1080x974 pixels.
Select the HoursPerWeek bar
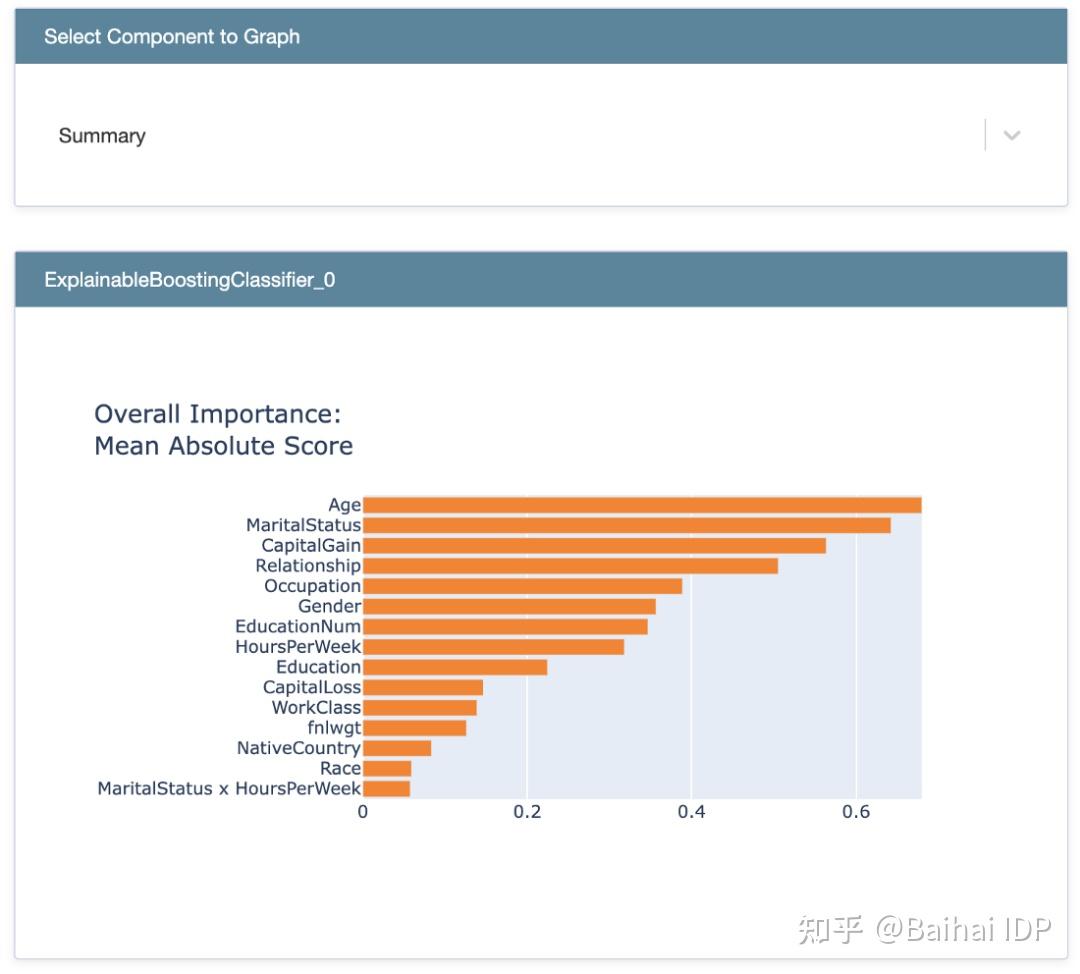(493, 647)
